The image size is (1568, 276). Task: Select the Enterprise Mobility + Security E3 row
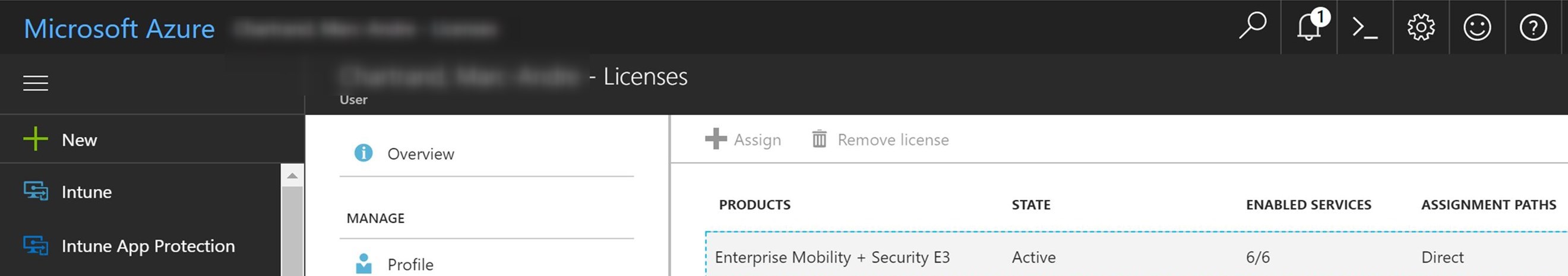(x=1136, y=256)
